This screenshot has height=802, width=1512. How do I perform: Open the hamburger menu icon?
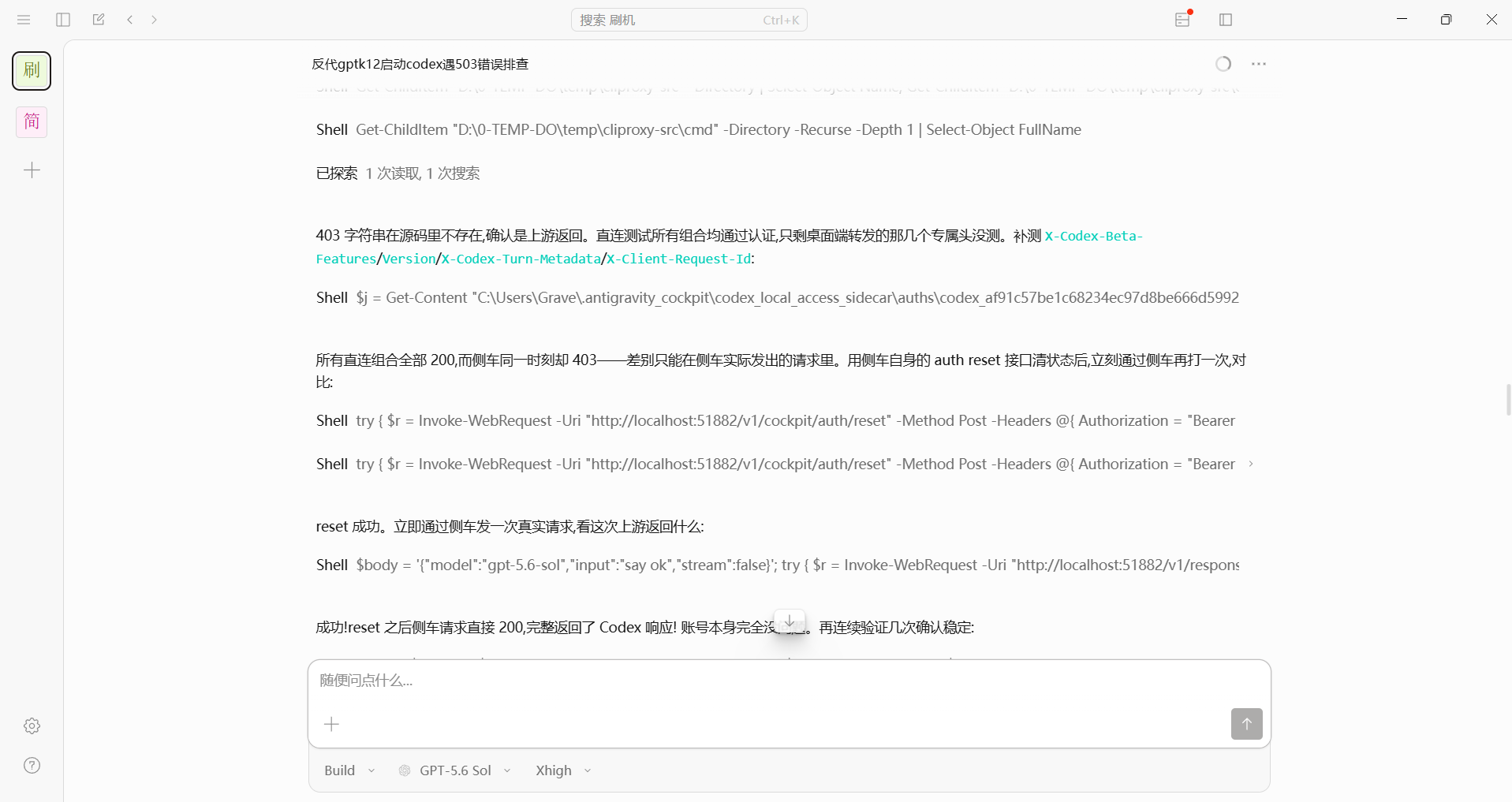[x=24, y=20]
